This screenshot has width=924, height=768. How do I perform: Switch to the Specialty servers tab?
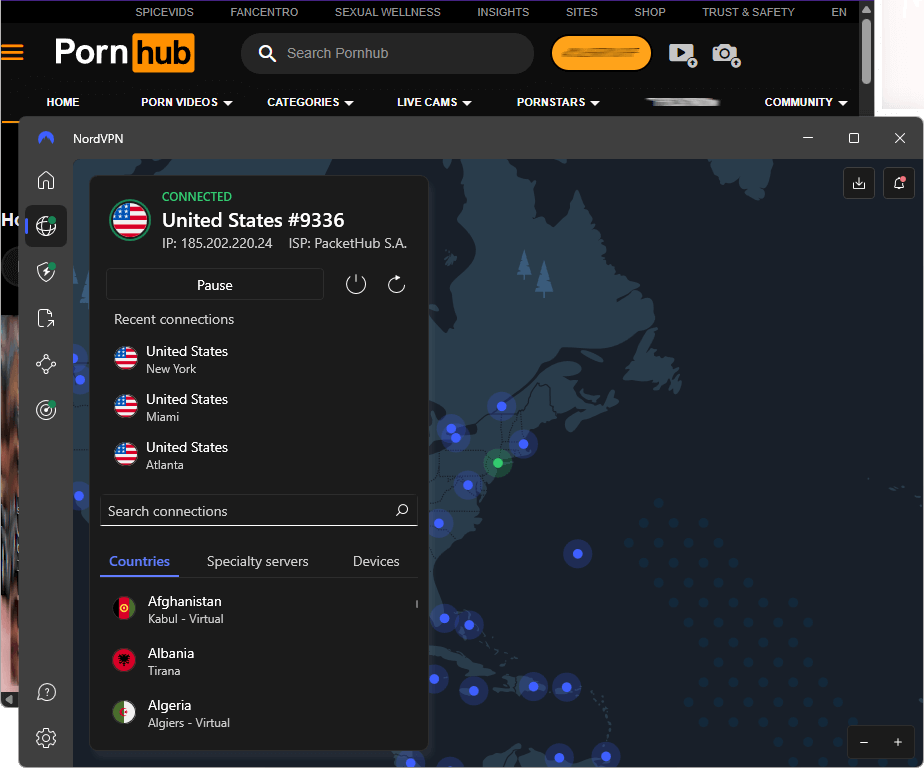pyautogui.click(x=258, y=561)
